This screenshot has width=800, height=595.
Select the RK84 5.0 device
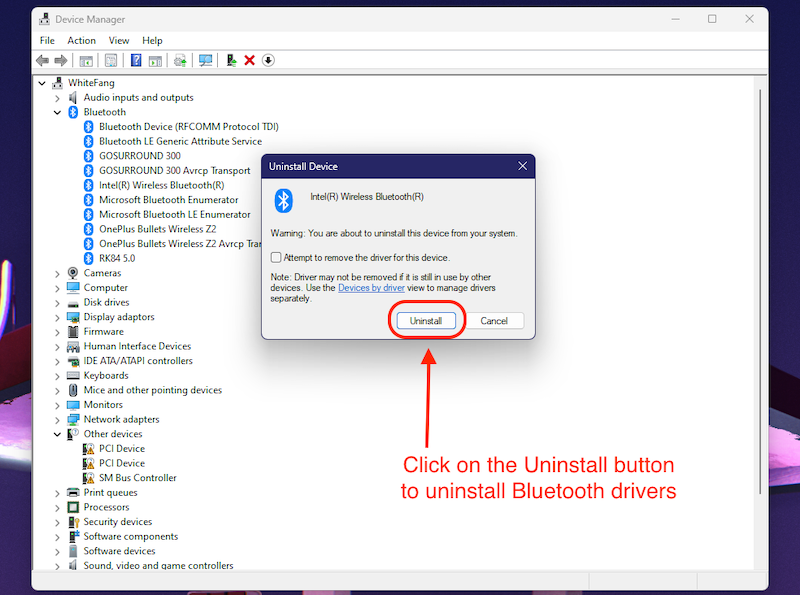[117, 258]
